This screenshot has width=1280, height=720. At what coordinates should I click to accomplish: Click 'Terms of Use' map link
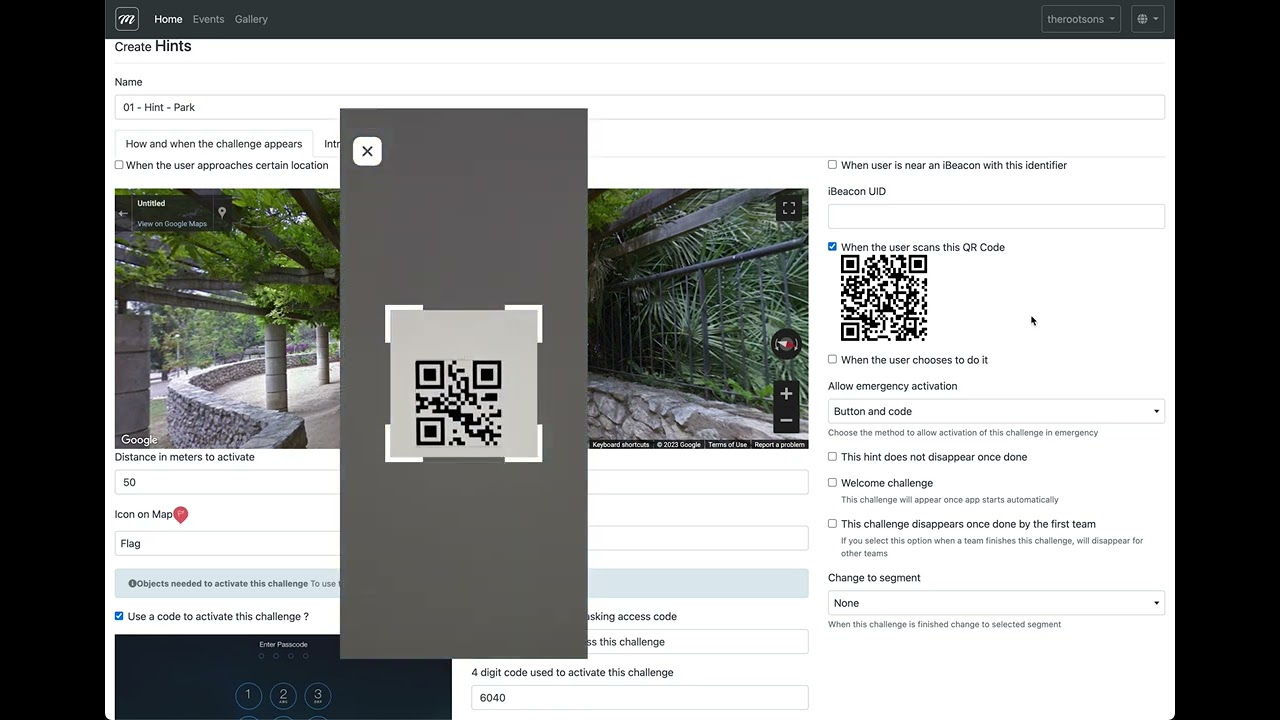(727, 444)
